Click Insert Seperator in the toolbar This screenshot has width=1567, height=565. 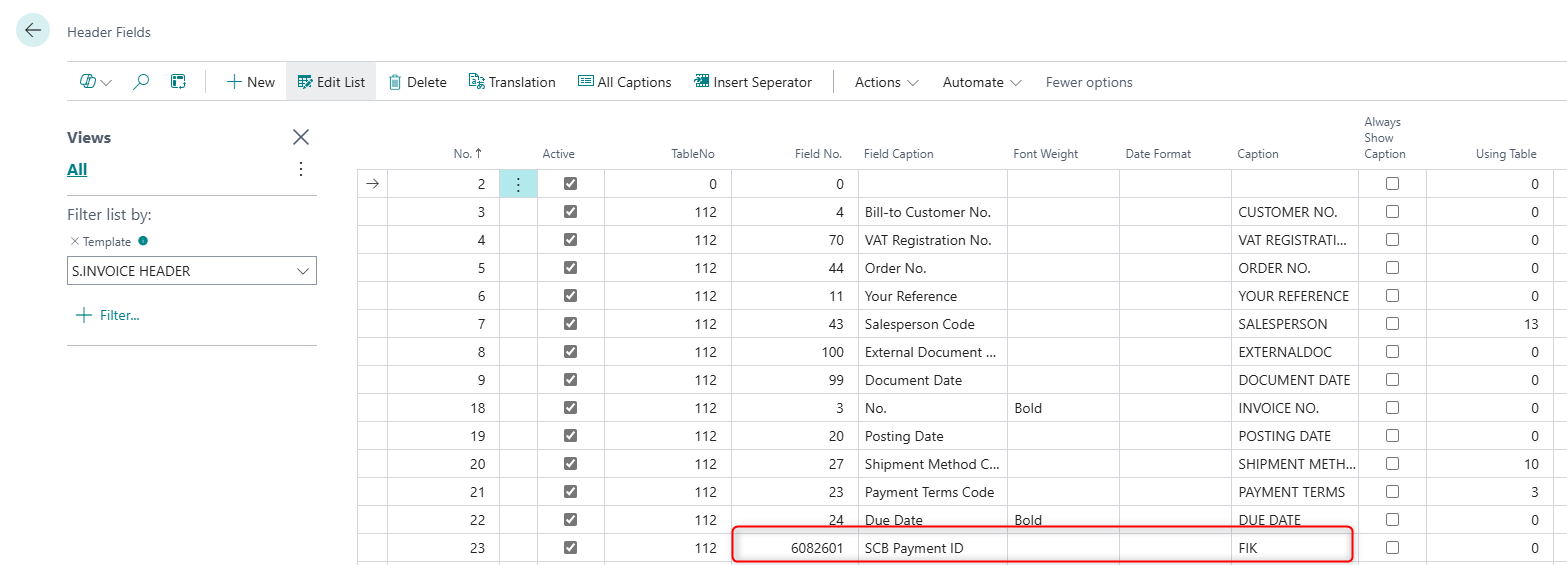[x=752, y=82]
